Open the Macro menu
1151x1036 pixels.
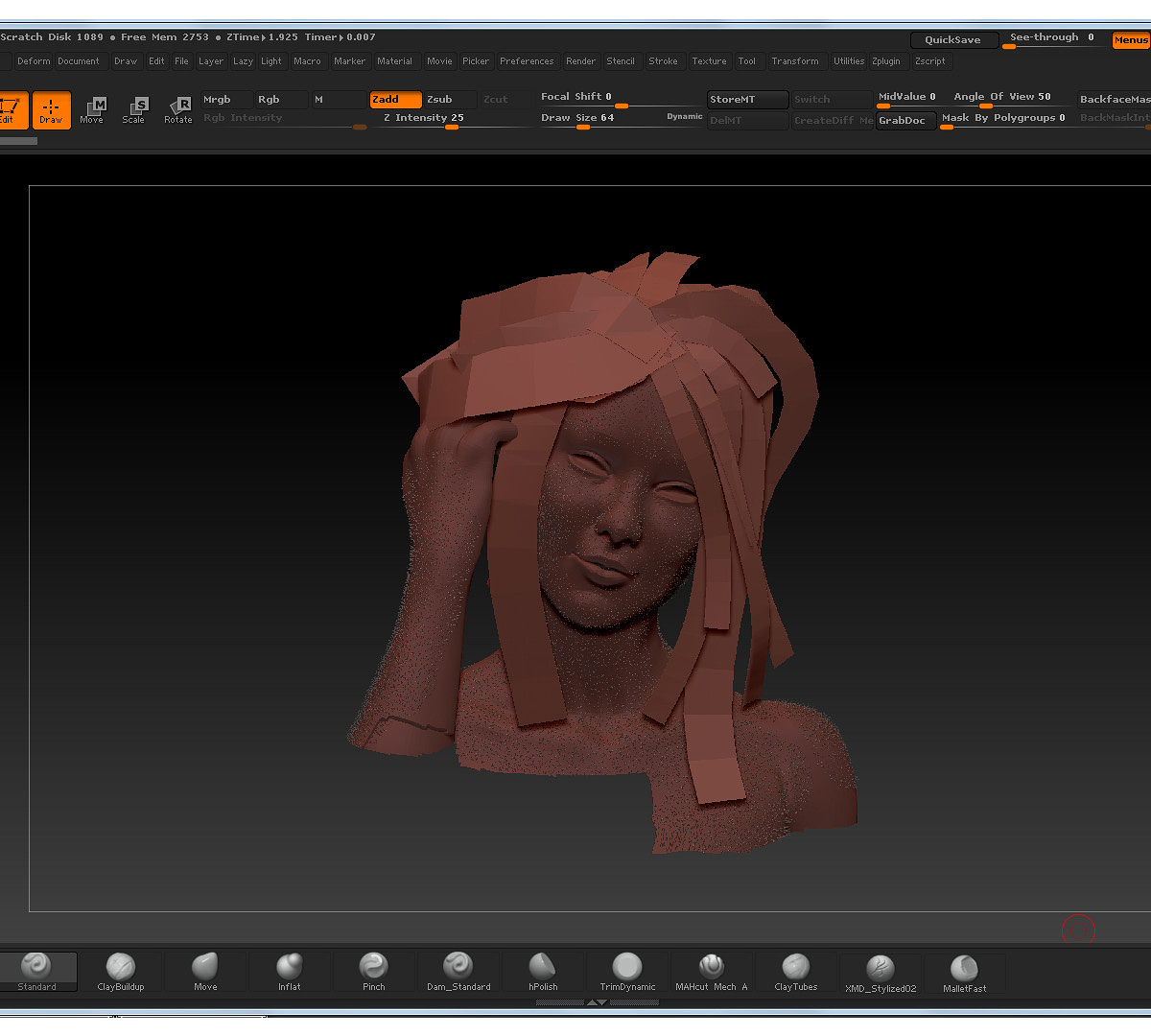(x=308, y=61)
